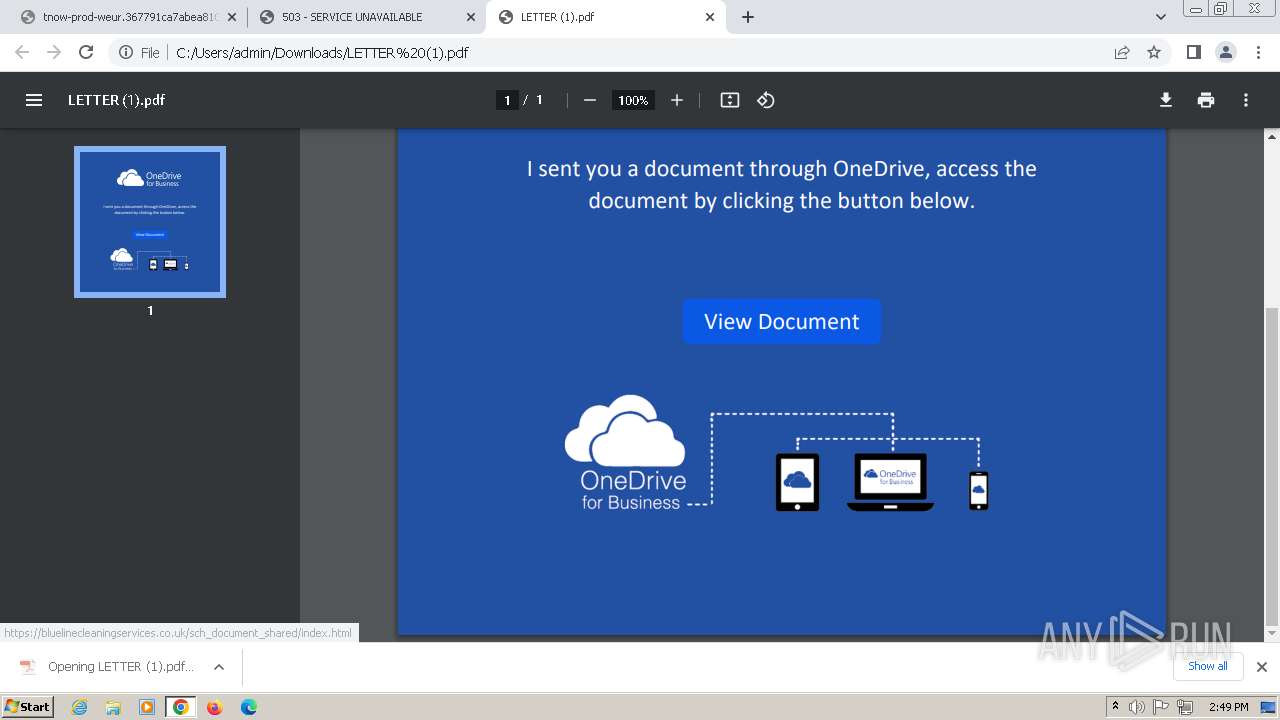Open the Chrome profile avatar
This screenshot has width=1280, height=720.
pos(1226,52)
